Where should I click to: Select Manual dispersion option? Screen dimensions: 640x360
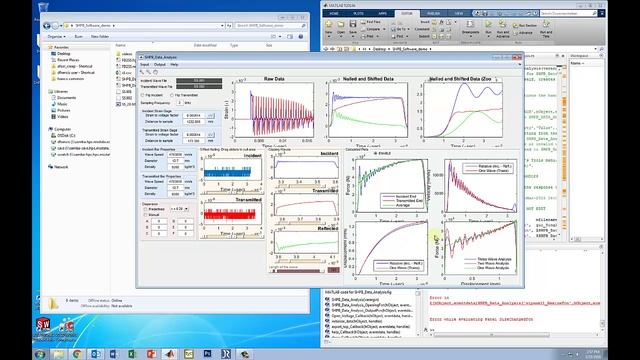pyautogui.click(x=145, y=215)
